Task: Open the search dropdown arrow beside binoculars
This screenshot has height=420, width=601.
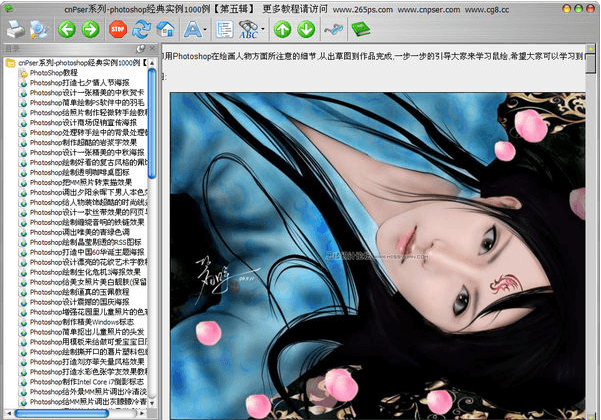Action: tap(263, 29)
